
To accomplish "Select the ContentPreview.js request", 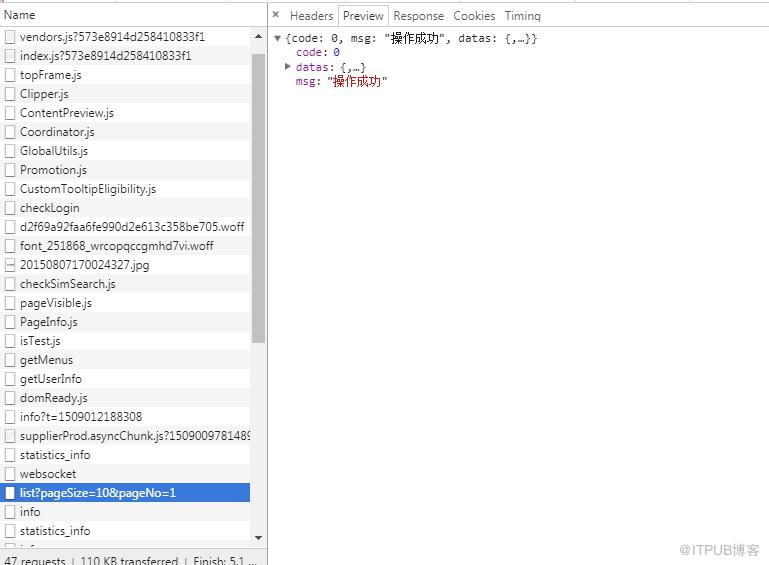I will click(x=127, y=113).
